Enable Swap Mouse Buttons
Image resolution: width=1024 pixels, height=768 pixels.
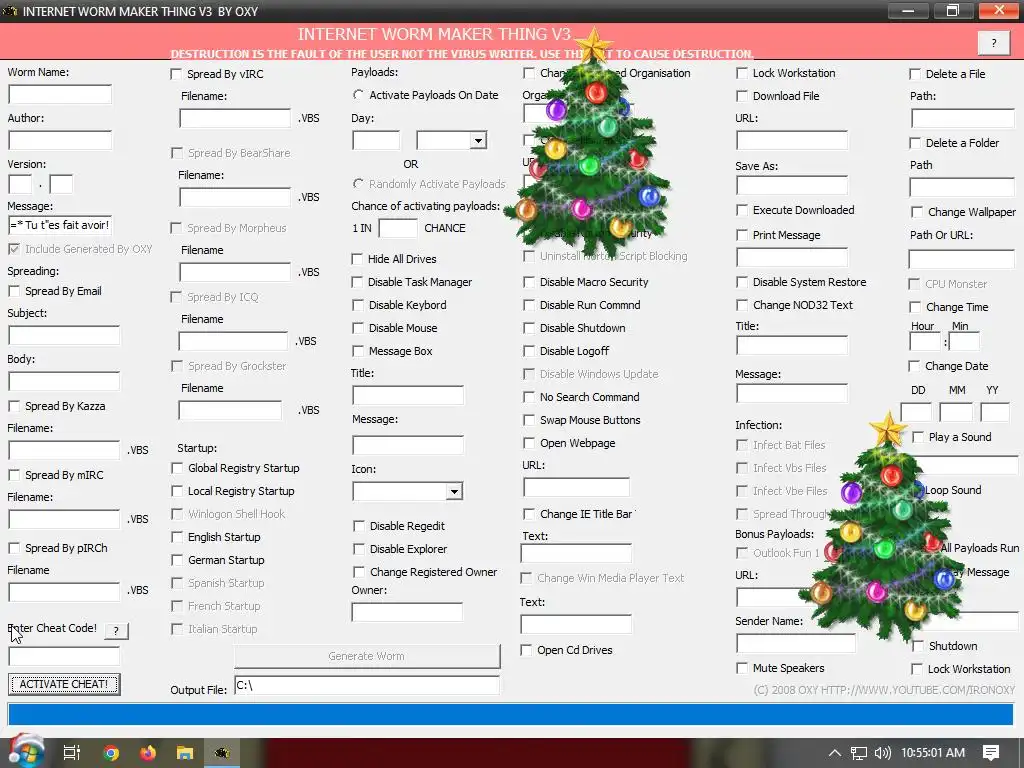(x=529, y=420)
